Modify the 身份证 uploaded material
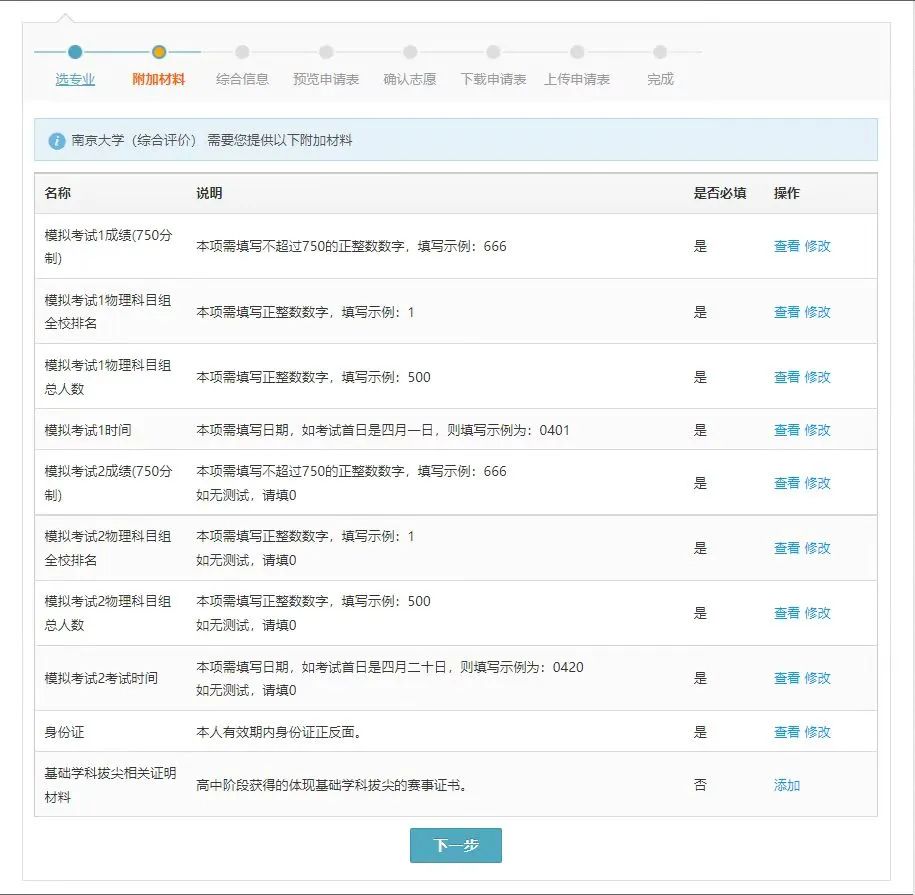 click(817, 732)
